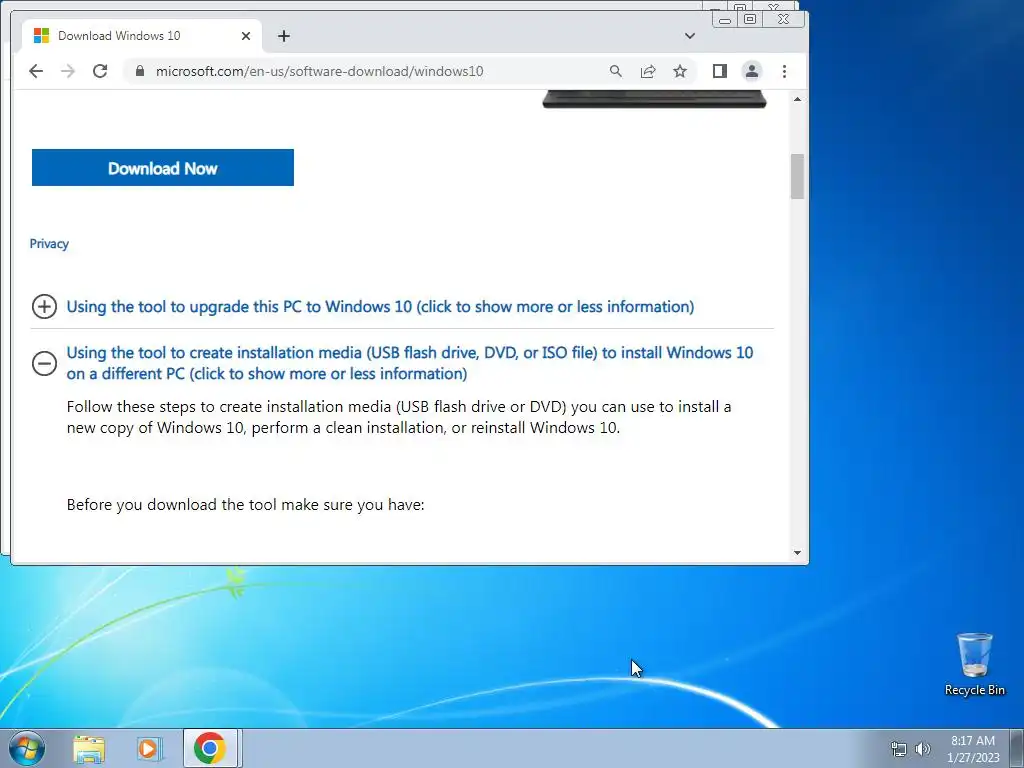Open Windows Explorer from the taskbar
The width and height of the screenshot is (1024, 768).
tap(89, 748)
